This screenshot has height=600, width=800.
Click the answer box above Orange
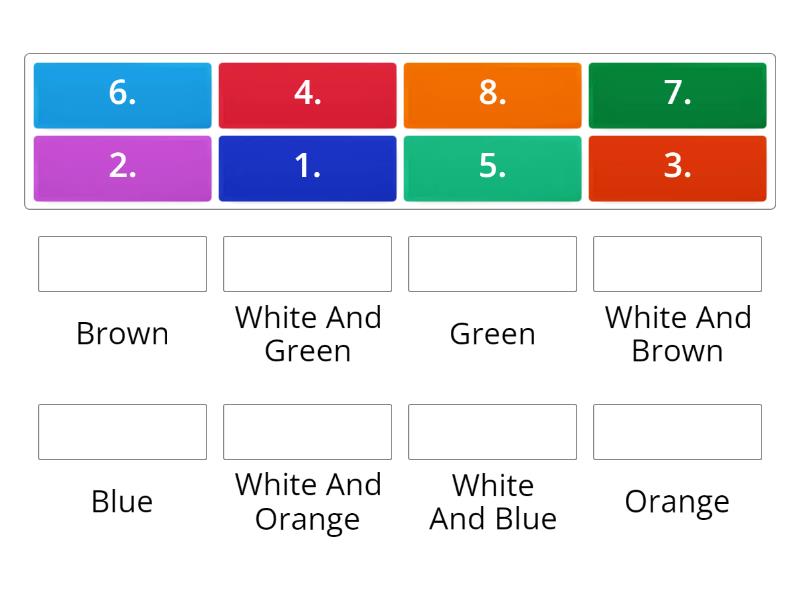(678, 432)
